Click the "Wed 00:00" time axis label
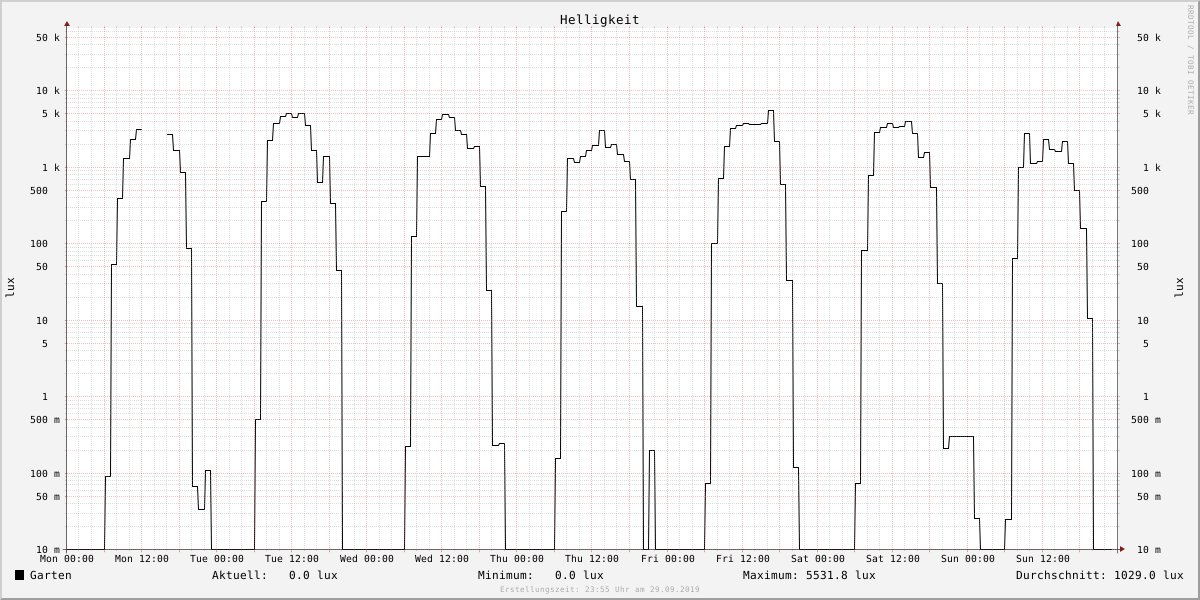The image size is (1200, 600). [367, 559]
